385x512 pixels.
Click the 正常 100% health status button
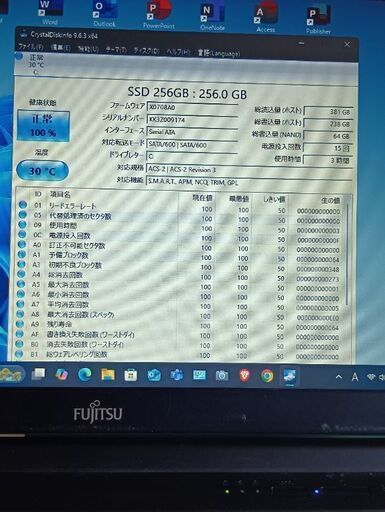pos(43,126)
